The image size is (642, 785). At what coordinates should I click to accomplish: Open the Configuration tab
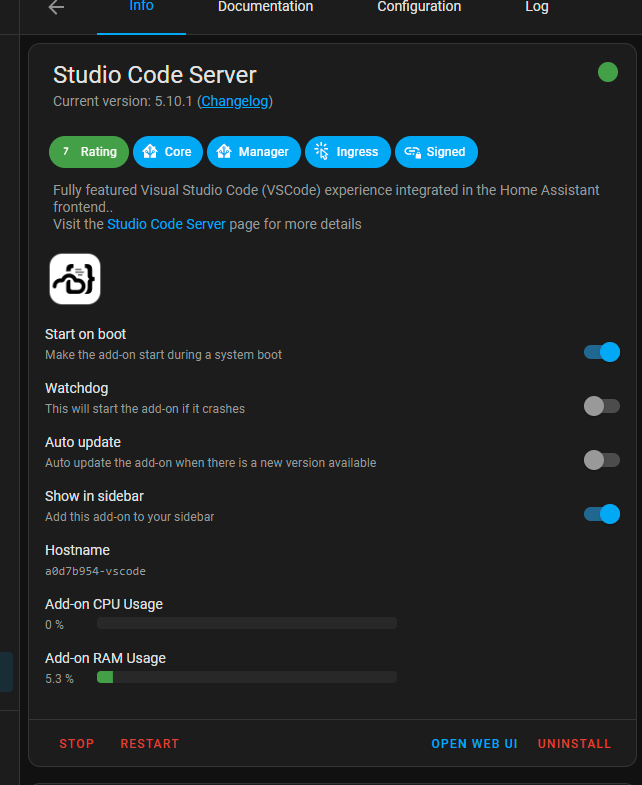click(419, 7)
